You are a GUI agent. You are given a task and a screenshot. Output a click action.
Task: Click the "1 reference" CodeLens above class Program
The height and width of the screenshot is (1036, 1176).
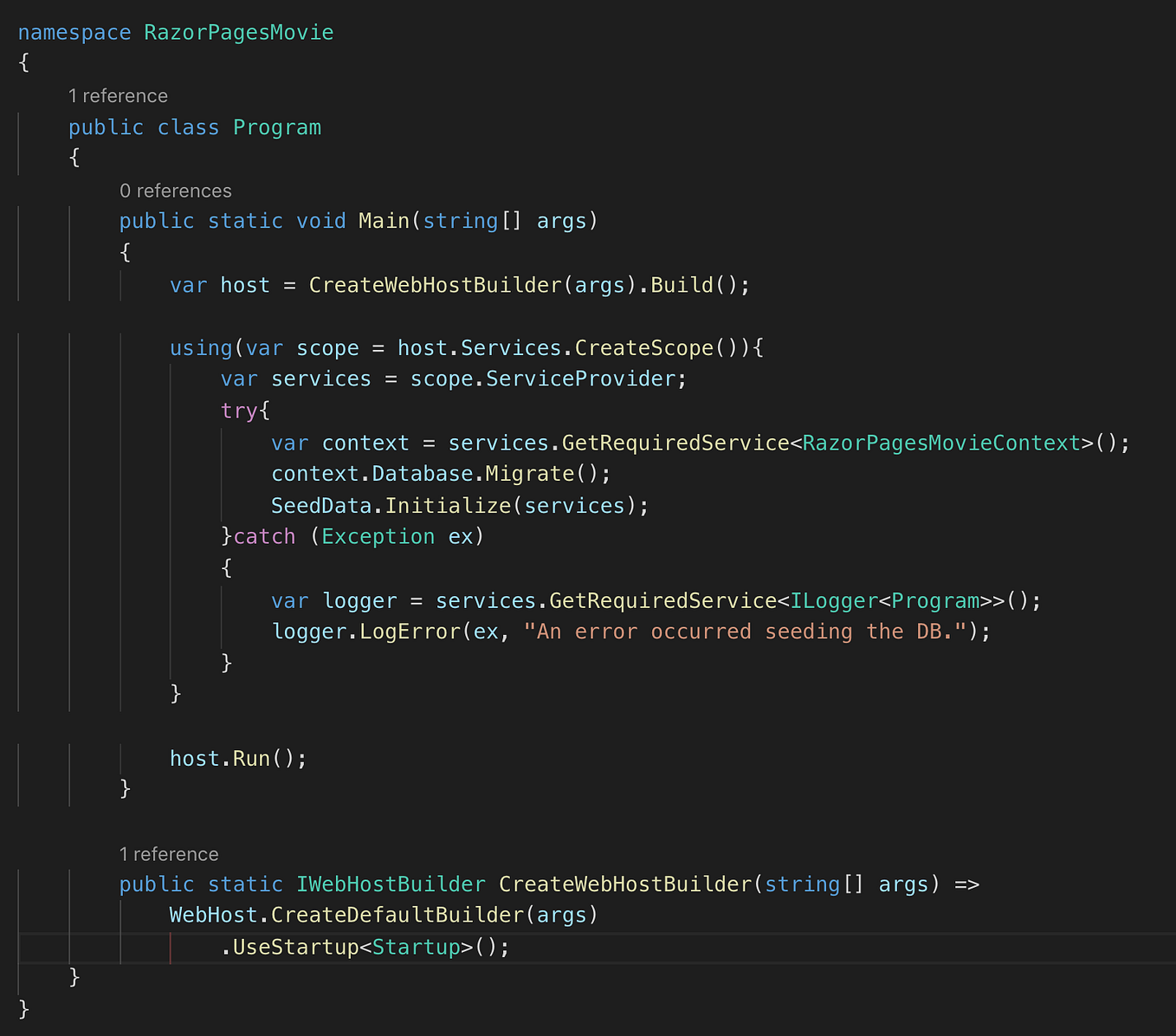click(x=118, y=95)
